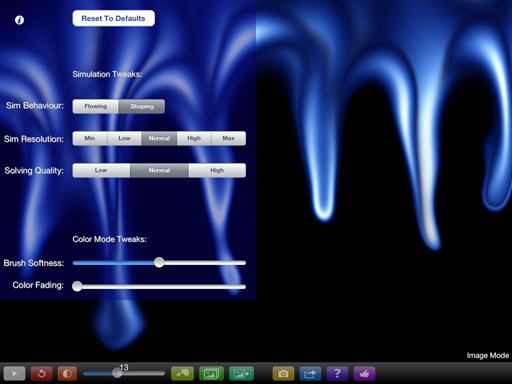Screen dimensions: 512x384
Task: Open the info icon at top left
Action: [19, 20]
